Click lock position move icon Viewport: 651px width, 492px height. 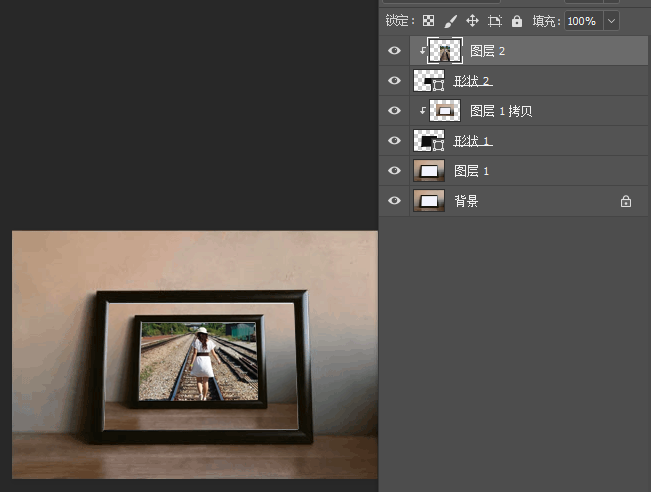coord(472,21)
